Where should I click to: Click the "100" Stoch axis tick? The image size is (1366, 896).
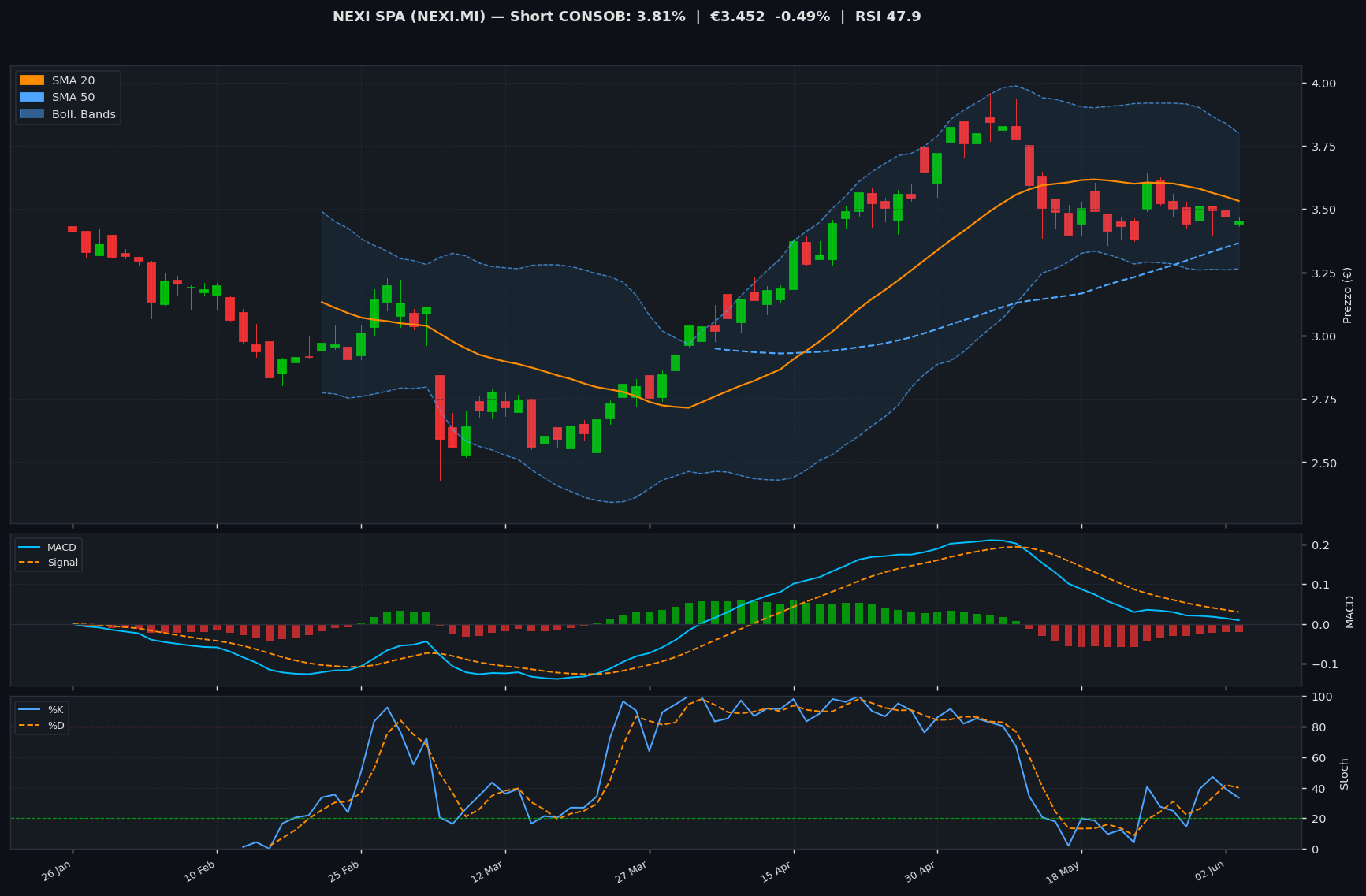[1322, 697]
